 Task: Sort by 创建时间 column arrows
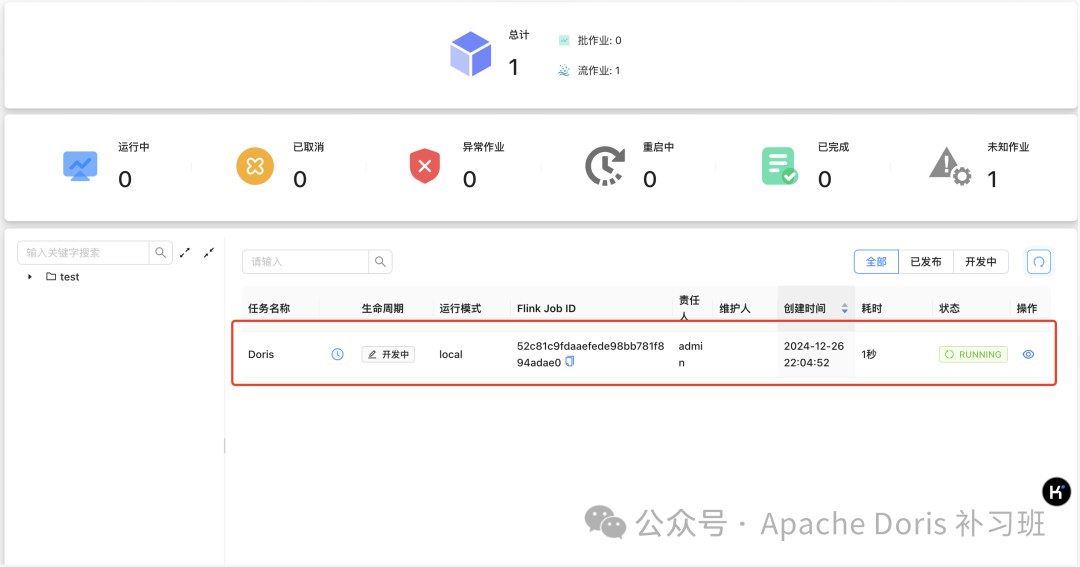pyautogui.click(x=844, y=309)
